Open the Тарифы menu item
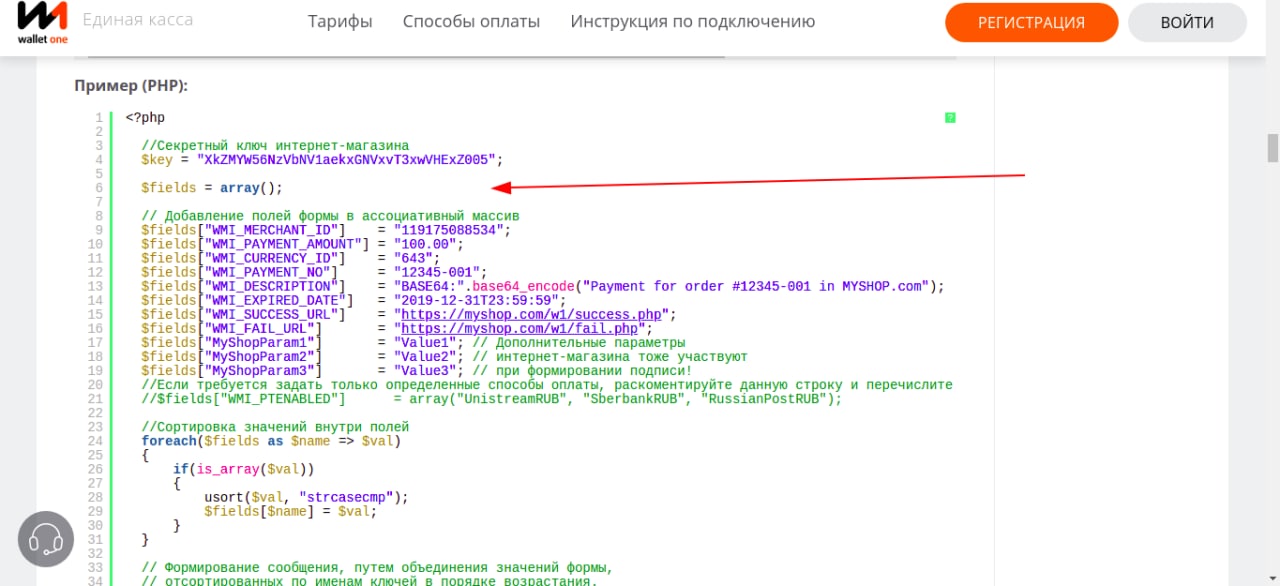1280x586 pixels. tap(340, 21)
